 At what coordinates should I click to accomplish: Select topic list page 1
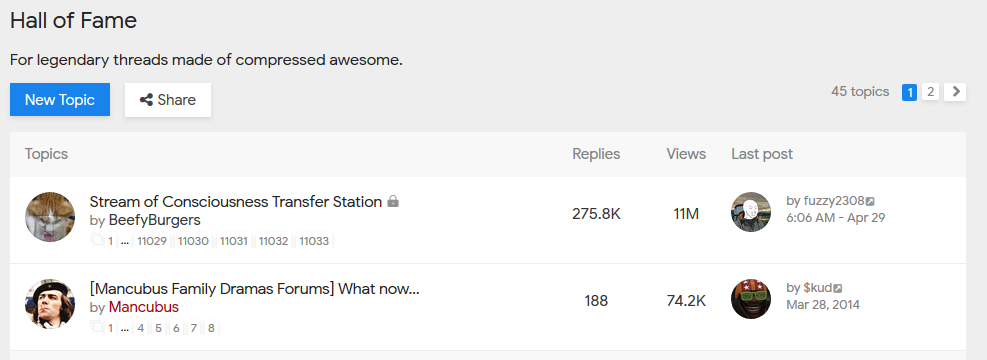[x=909, y=92]
